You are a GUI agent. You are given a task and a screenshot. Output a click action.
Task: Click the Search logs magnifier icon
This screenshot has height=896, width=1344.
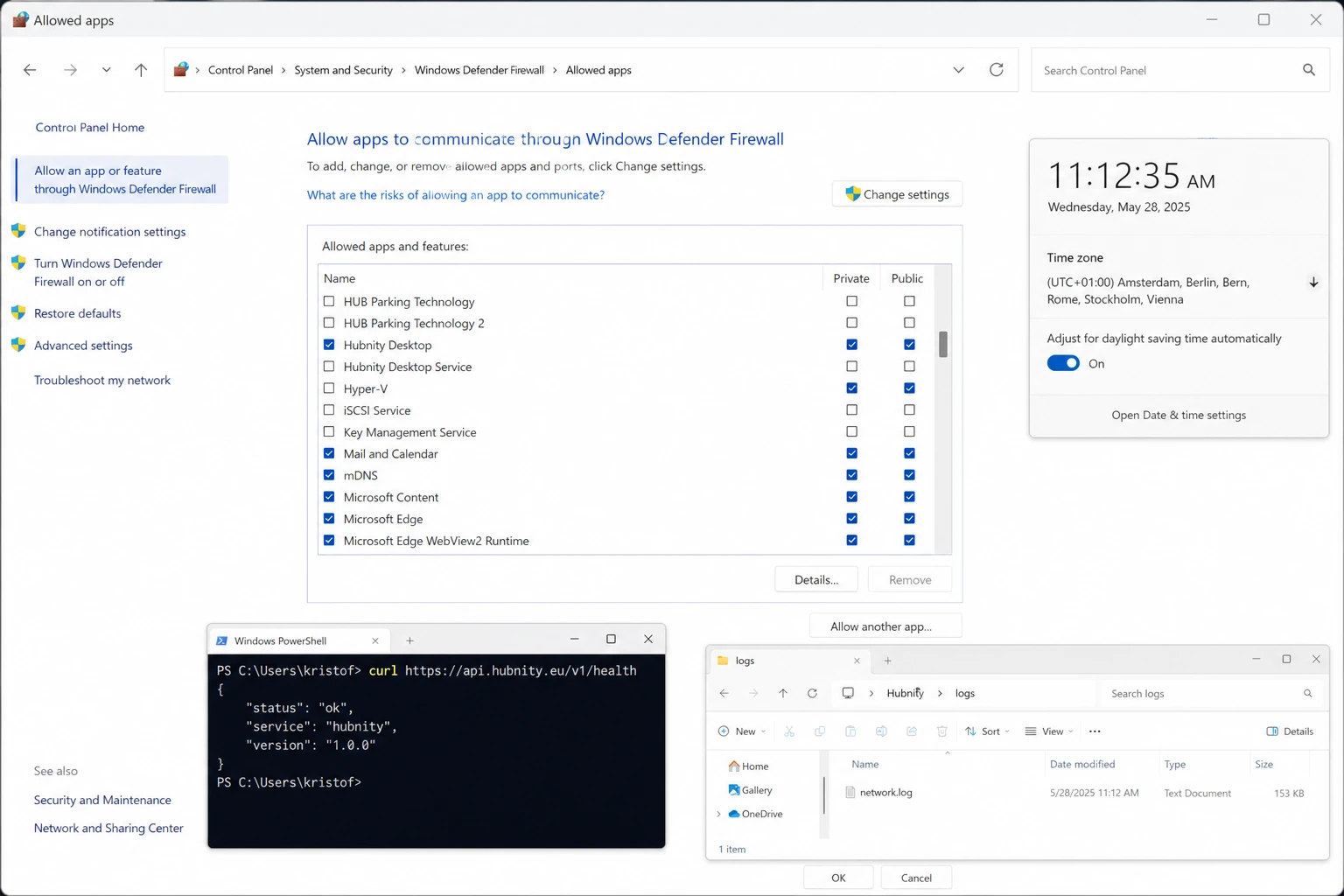1308,694
